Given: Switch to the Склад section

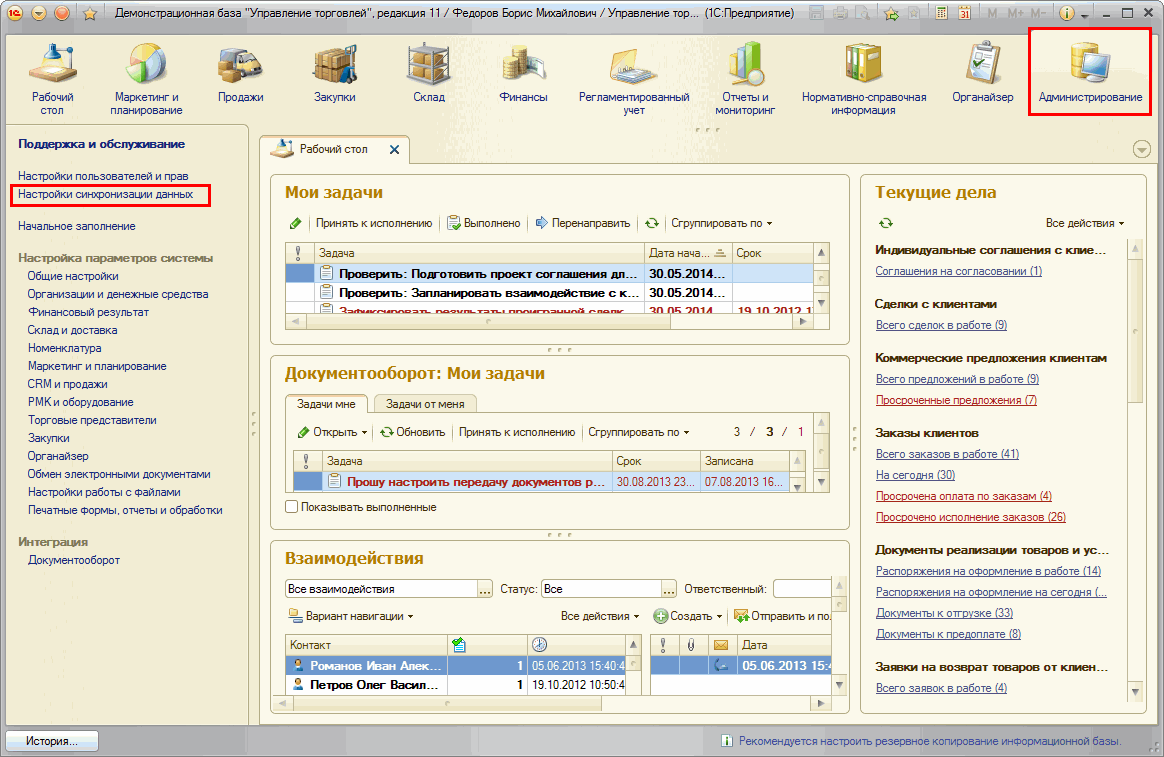Looking at the screenshot, I should (429, 74).
